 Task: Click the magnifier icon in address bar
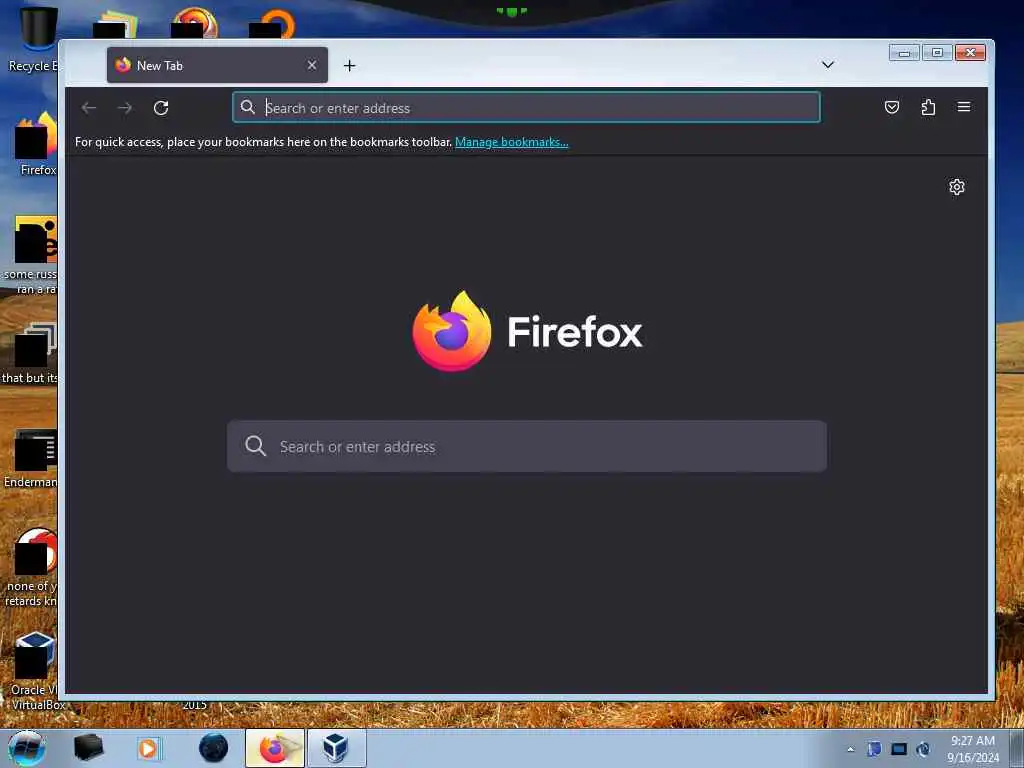[x=248, y=107]
